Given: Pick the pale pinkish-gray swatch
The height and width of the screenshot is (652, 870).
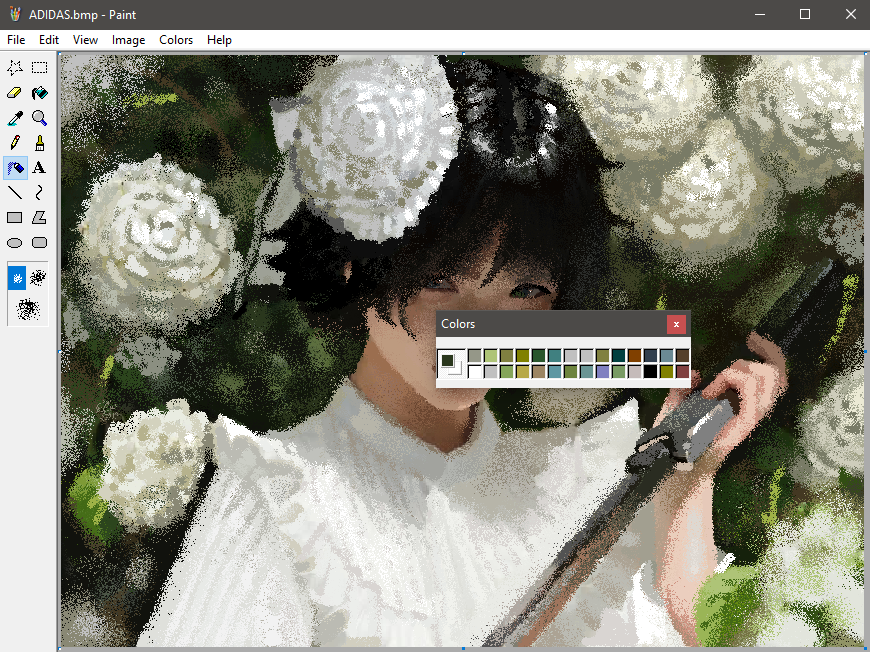Looking at the screenshot, I should 635,372.
